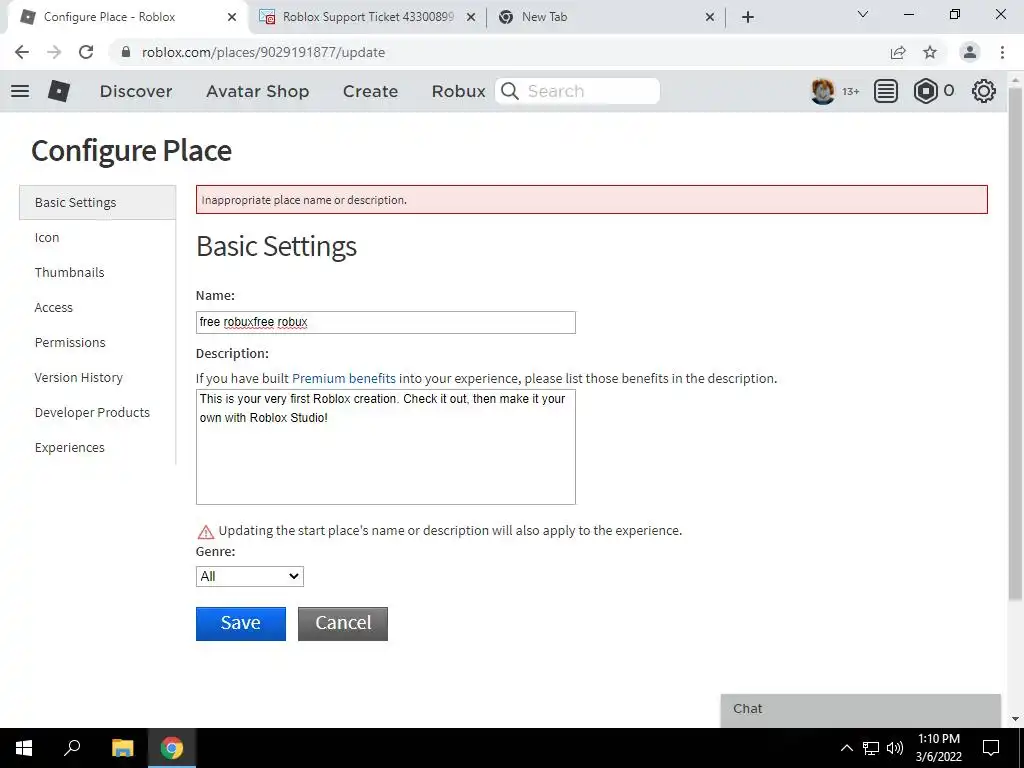Share this page icon
Screen dimensions: 1024x768
(898, 52)
